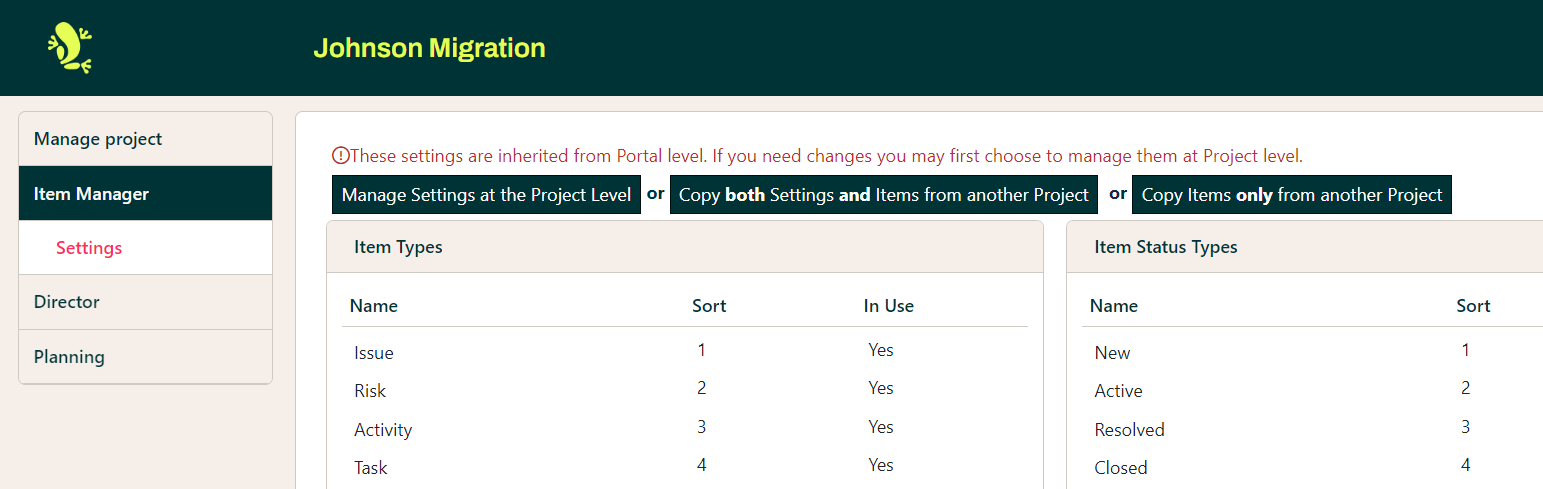Screen dimensions: 1543x489
Task: Open the Planning section
Action: [69, 357]
